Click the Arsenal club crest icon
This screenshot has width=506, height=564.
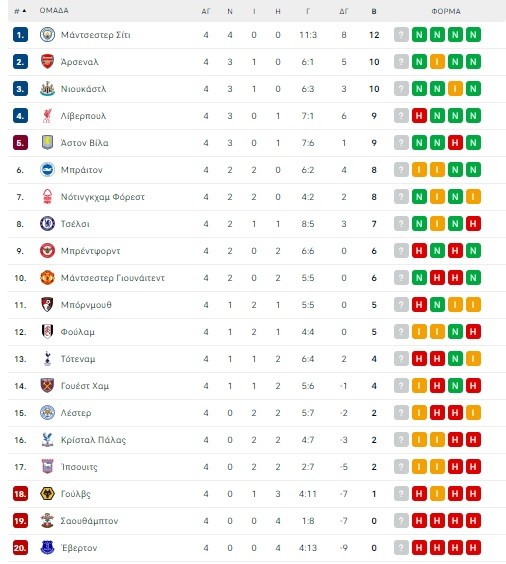47,62
